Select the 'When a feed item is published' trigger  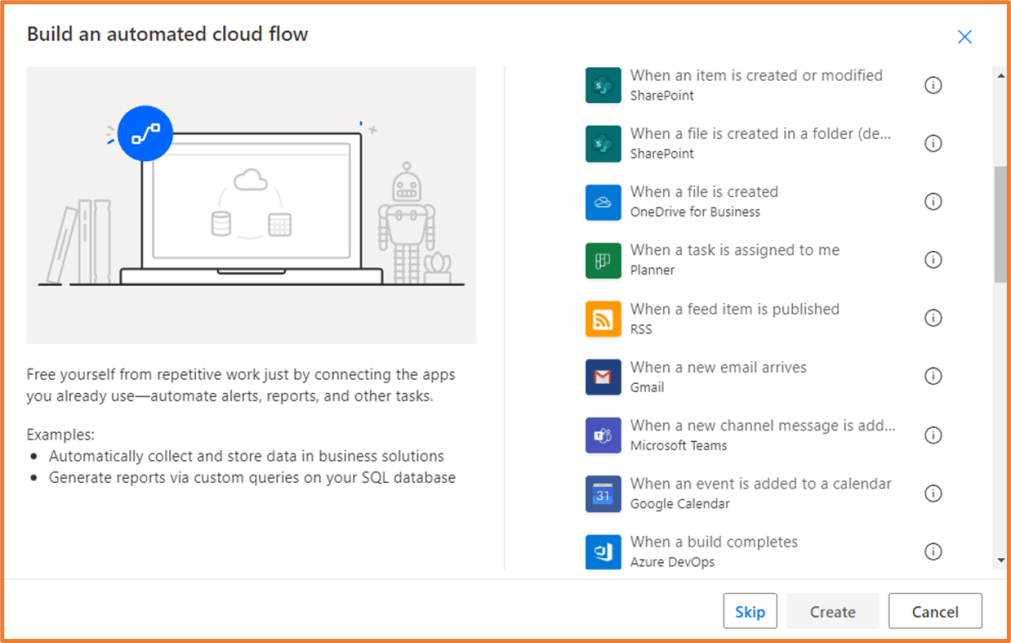coord(735,309)
